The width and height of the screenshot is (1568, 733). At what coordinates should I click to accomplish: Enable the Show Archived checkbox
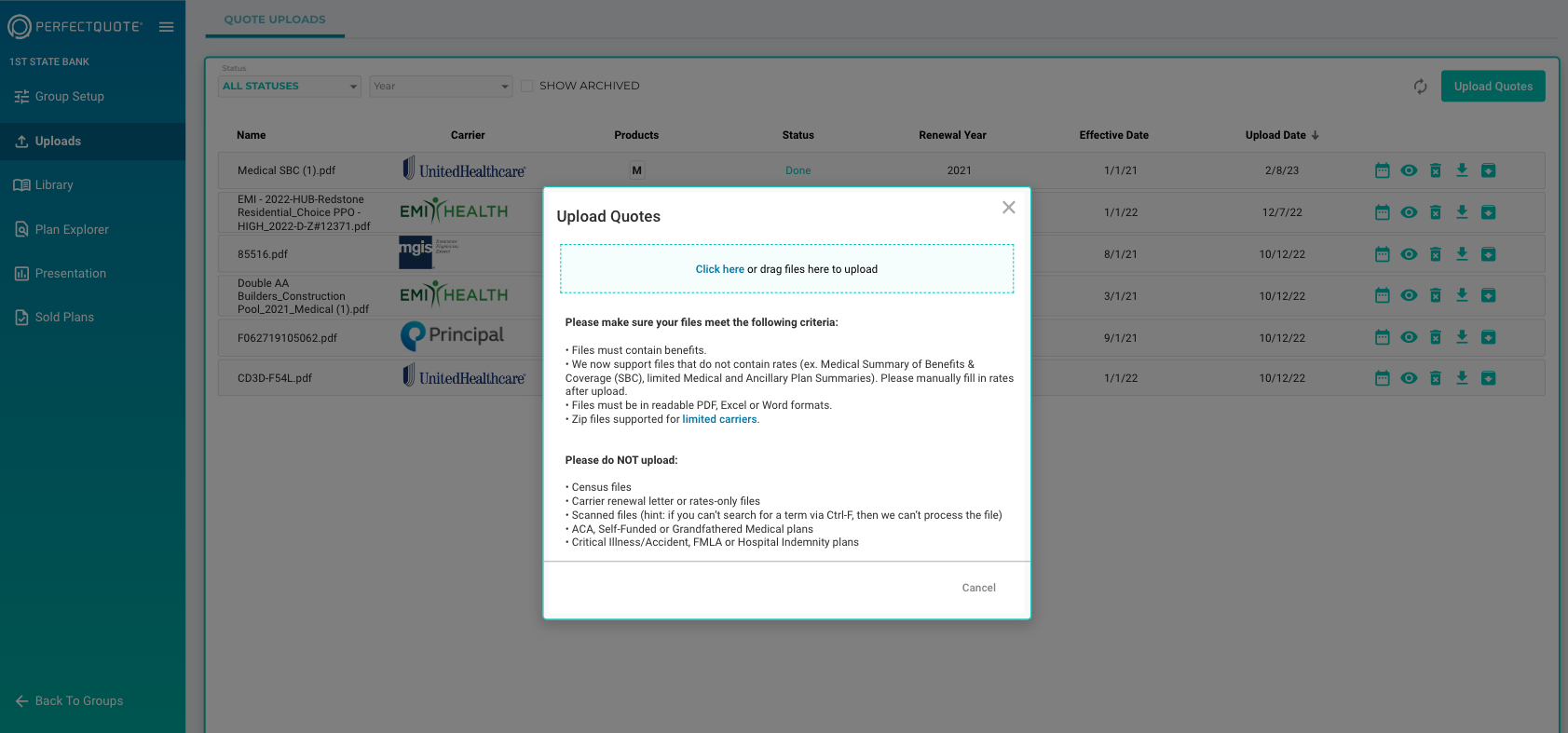(527, 86)
